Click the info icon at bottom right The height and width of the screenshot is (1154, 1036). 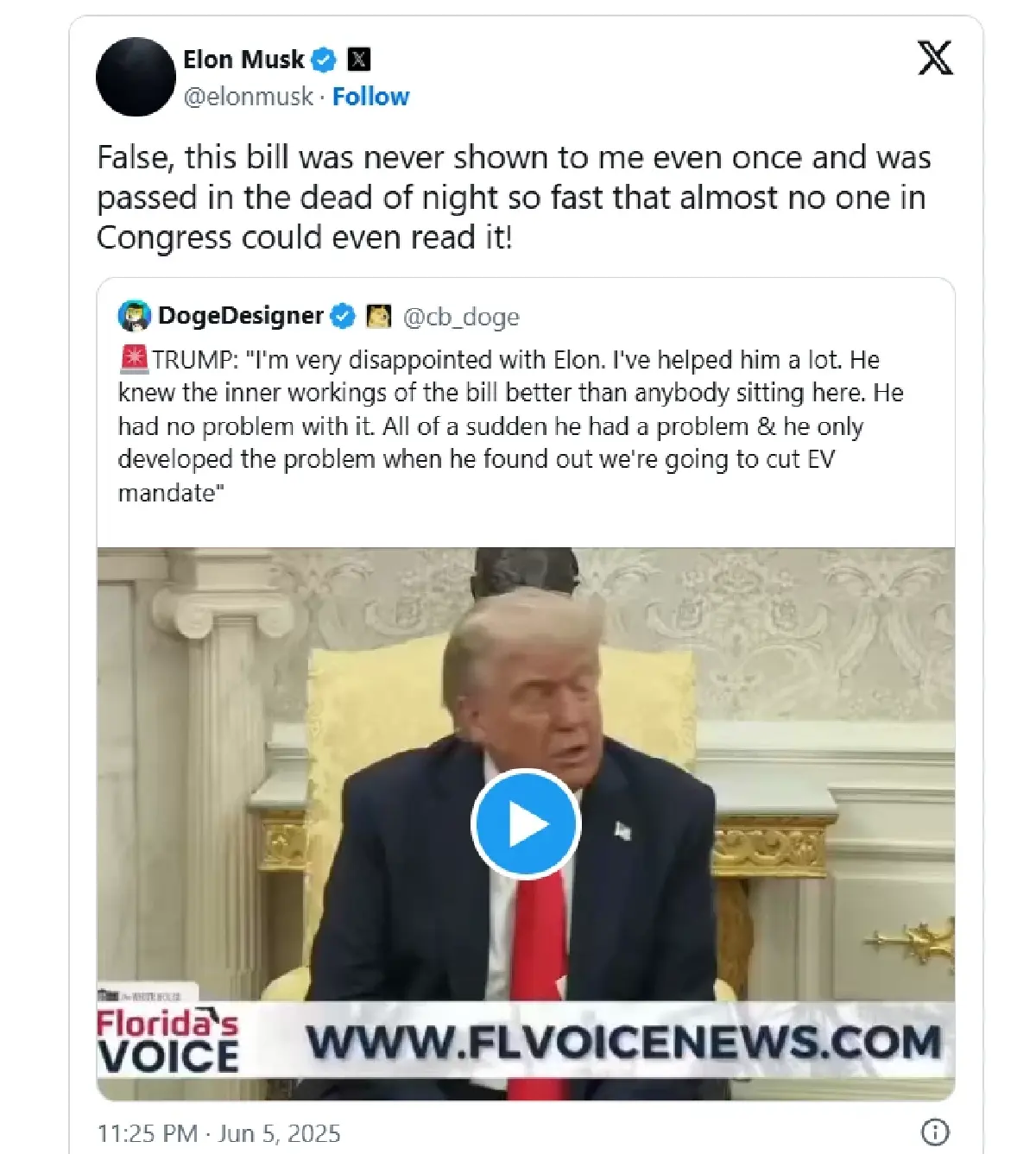[x=935, y=1132]
